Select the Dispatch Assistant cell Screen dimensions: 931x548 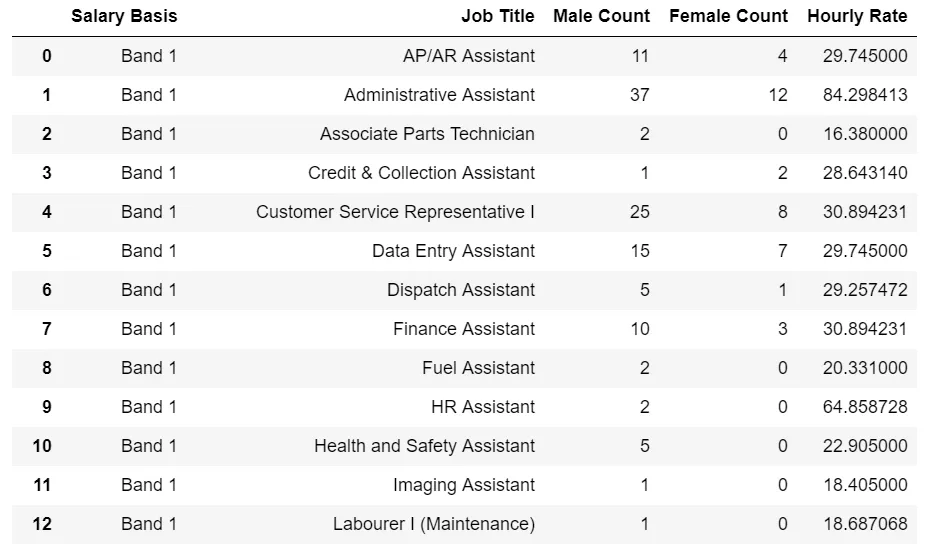461,290
